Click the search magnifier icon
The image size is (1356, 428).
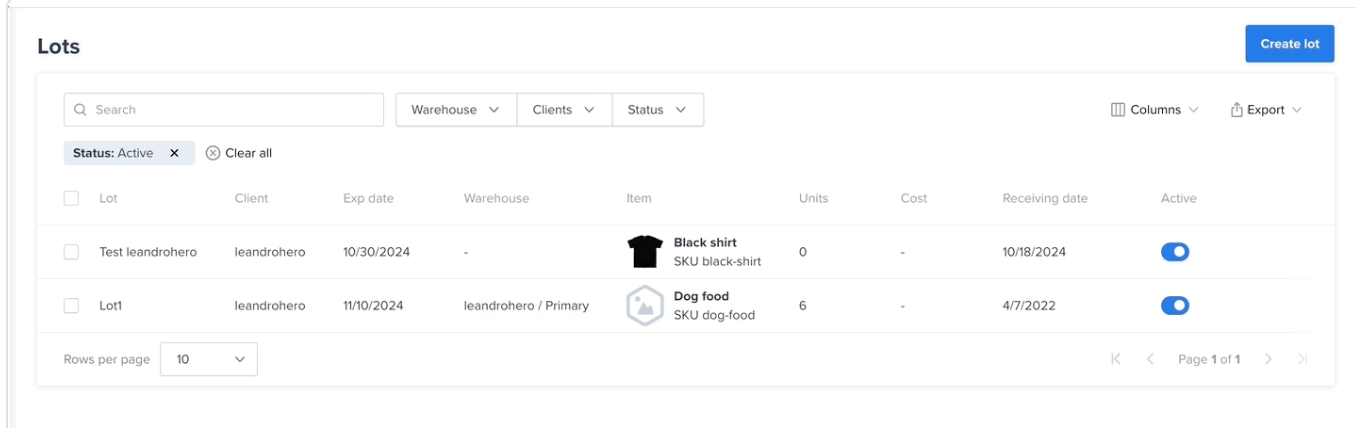pyautogui.click(x=80, y=110)
